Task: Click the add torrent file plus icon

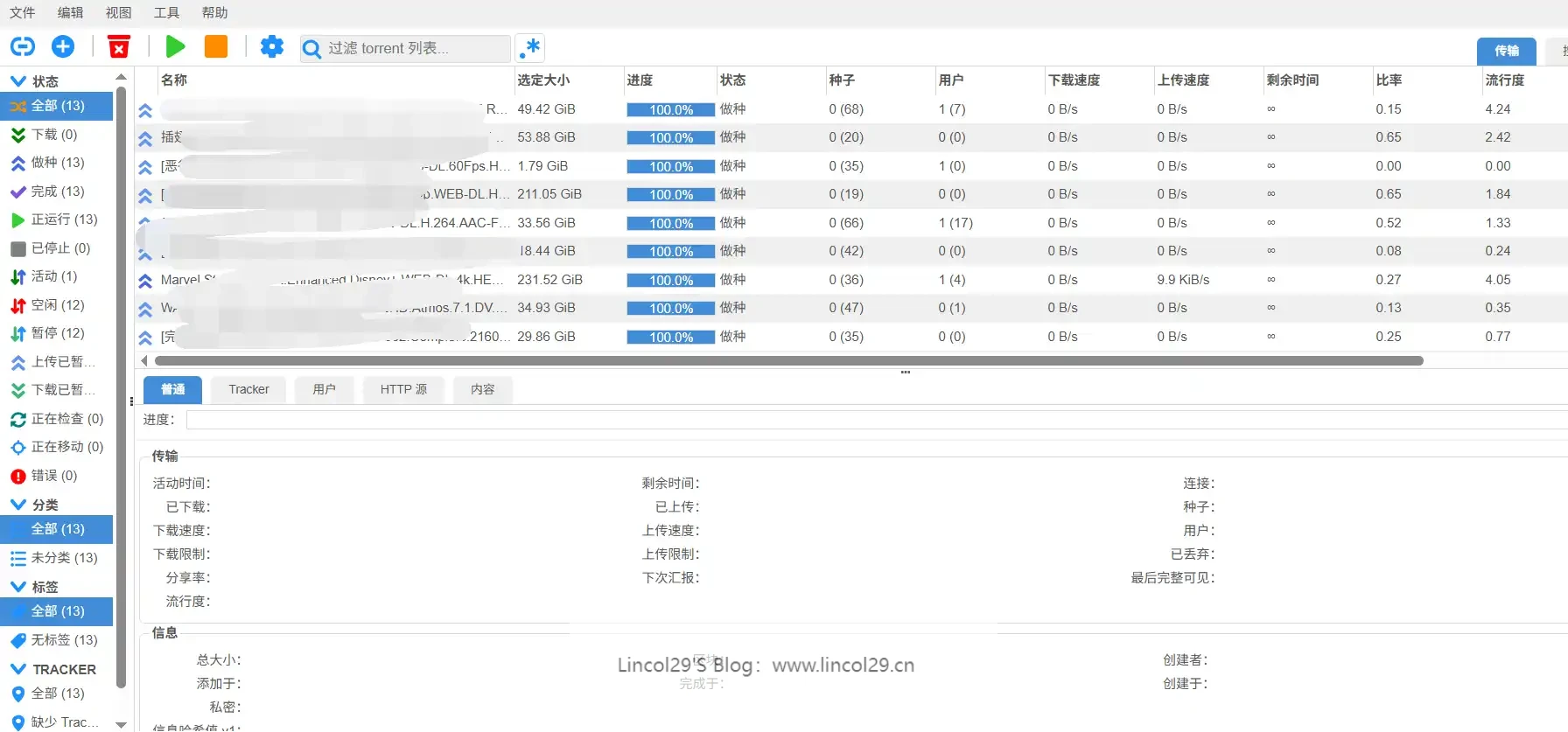Action: point(63,47)
